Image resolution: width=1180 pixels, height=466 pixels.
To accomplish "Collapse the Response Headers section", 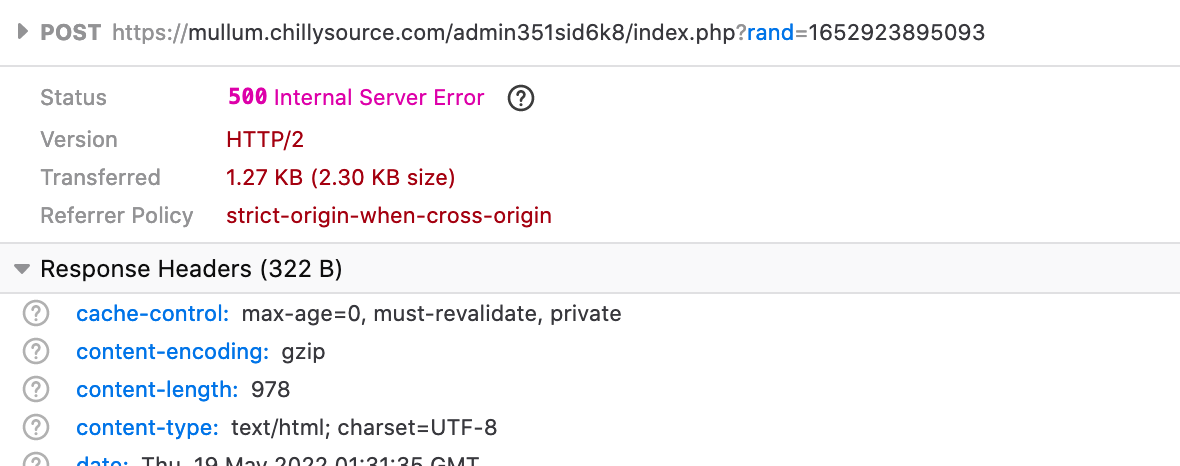I will (21, 269).
